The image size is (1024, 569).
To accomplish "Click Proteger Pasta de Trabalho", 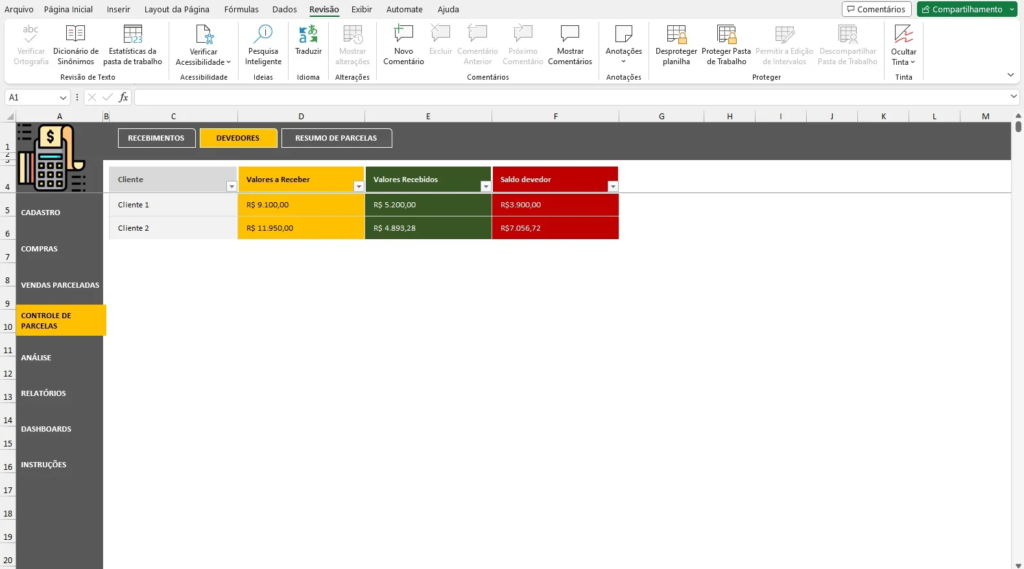I will pyautogui.click(x=726, y=45).
